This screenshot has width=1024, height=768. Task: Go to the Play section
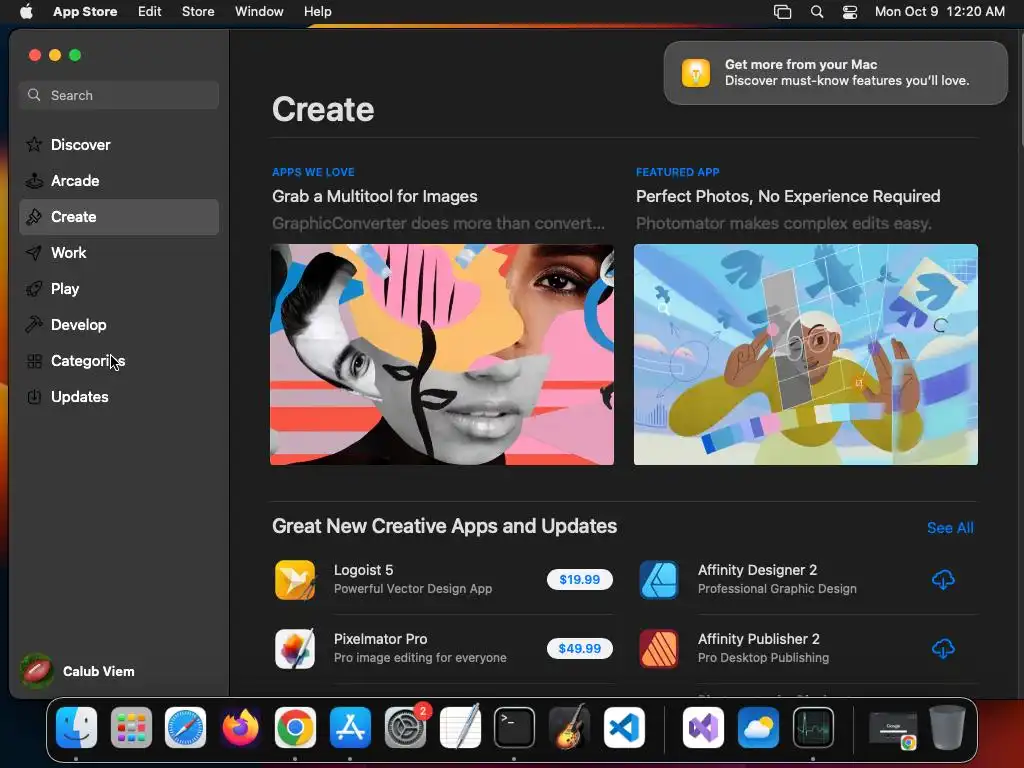[119, 289]
